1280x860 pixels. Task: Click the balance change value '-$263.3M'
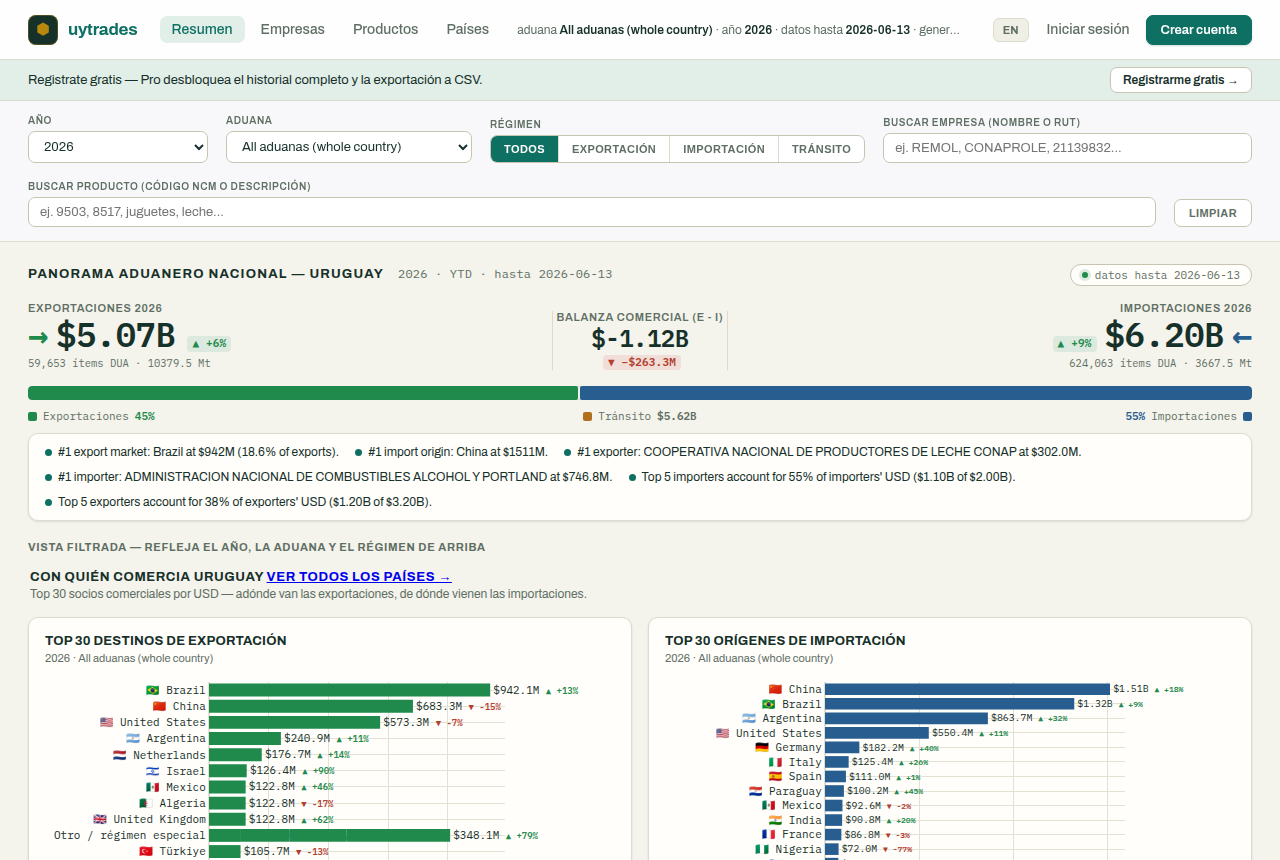coord(641,362)
